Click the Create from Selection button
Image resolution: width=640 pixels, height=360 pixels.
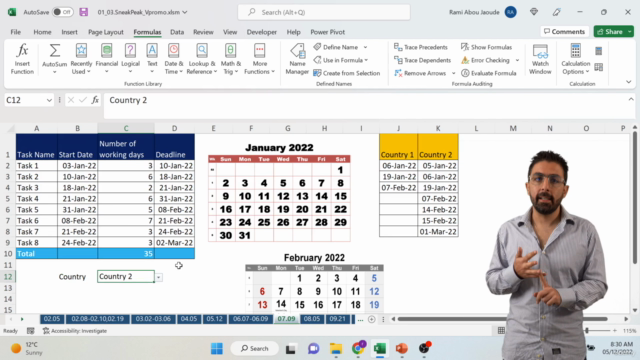click(x=347, y=73)
